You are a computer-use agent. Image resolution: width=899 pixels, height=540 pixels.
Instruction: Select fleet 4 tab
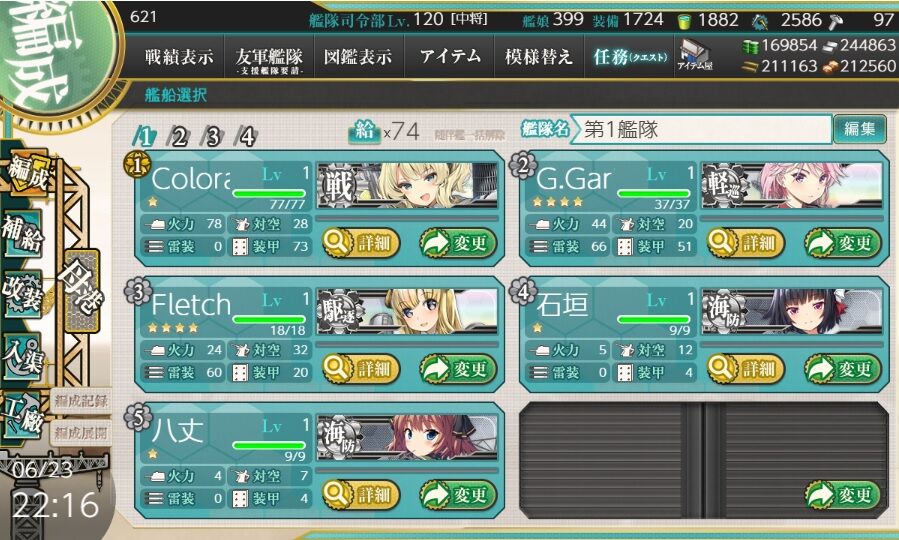247,136
